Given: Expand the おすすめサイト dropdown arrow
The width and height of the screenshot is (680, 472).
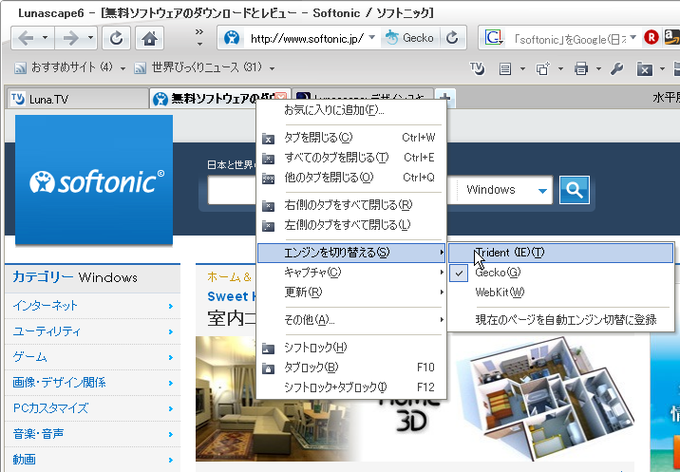Looking at the screenshot, I should pyautogui.click(x=123, y=69).
